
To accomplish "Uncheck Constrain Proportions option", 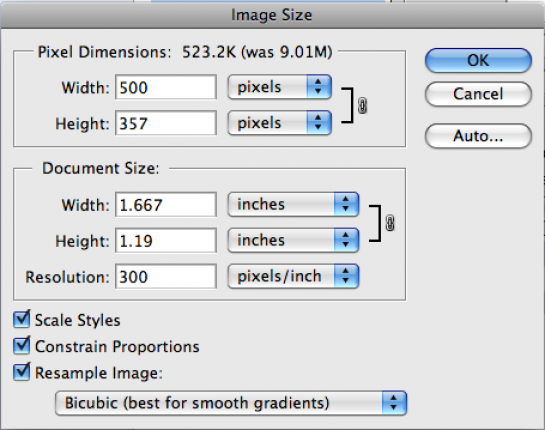I will 22,346.
